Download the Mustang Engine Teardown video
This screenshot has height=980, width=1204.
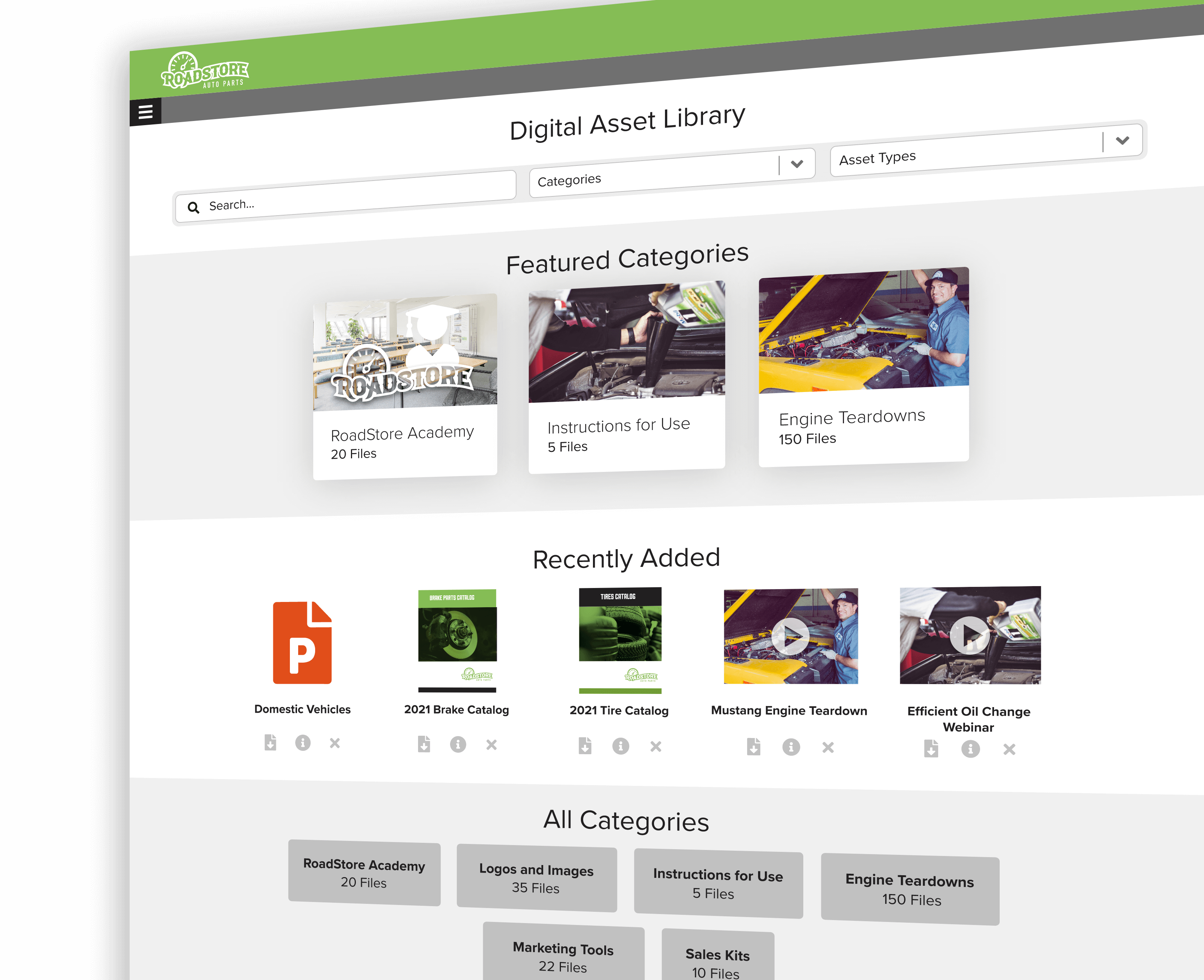[x=755, y=746]
